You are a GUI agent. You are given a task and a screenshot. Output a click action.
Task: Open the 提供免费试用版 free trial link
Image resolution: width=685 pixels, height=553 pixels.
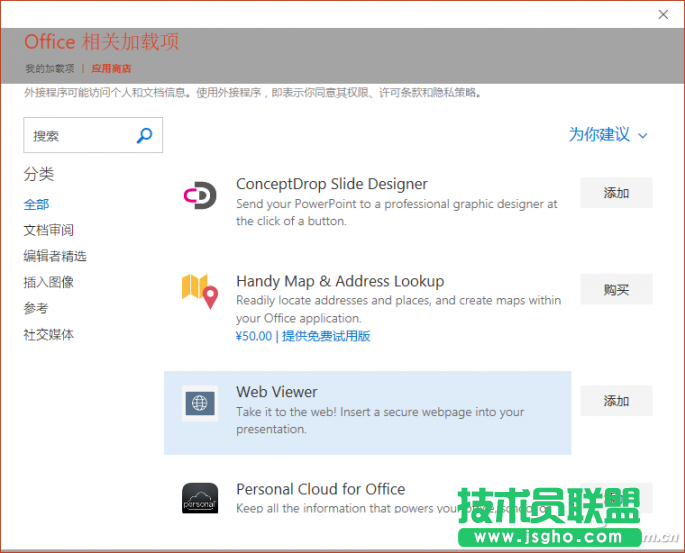[x=326, y=336]
